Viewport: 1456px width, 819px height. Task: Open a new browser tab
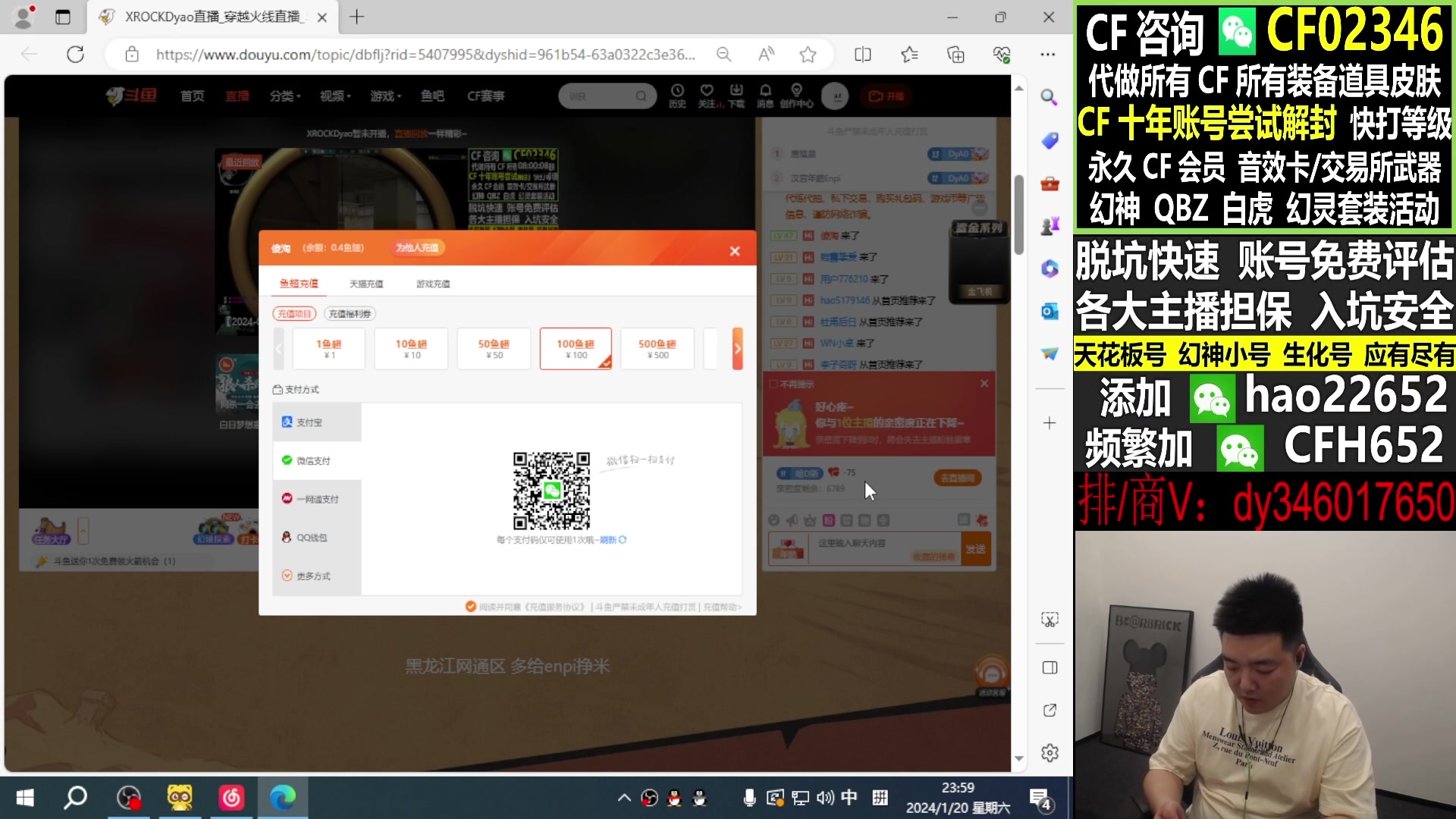(x=356, y=17)
